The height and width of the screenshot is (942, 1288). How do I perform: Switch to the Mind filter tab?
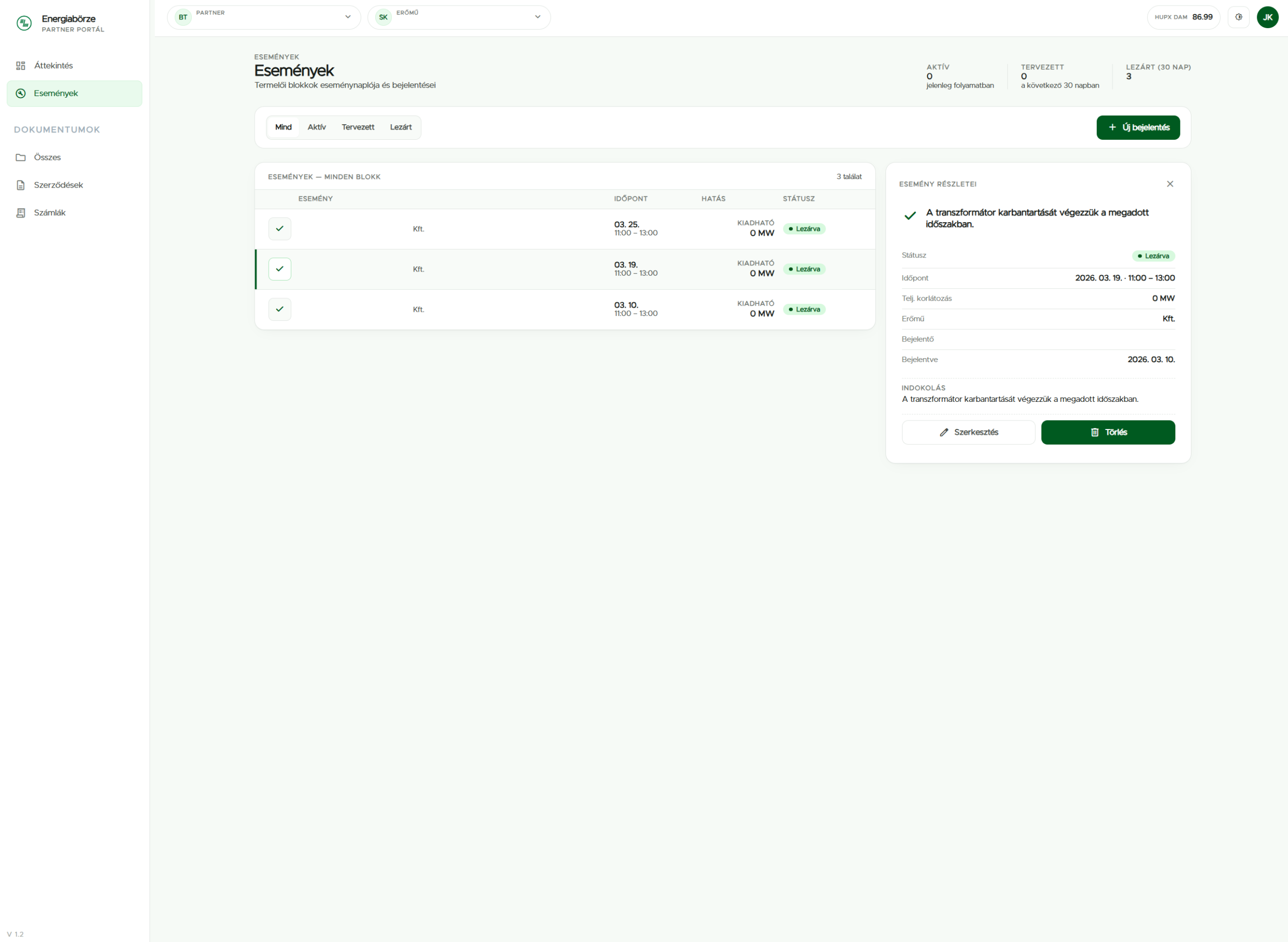tap(283, 127)
